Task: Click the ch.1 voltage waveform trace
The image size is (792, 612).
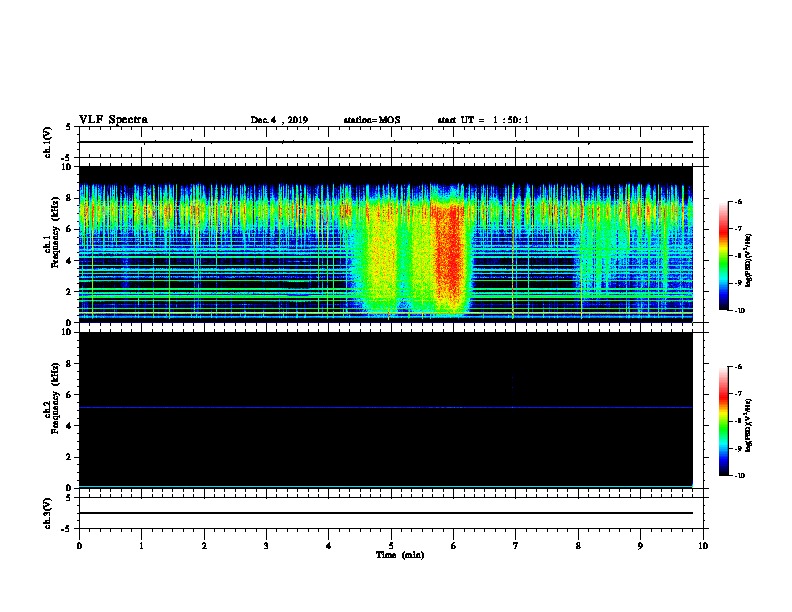Action: [385, 142]
